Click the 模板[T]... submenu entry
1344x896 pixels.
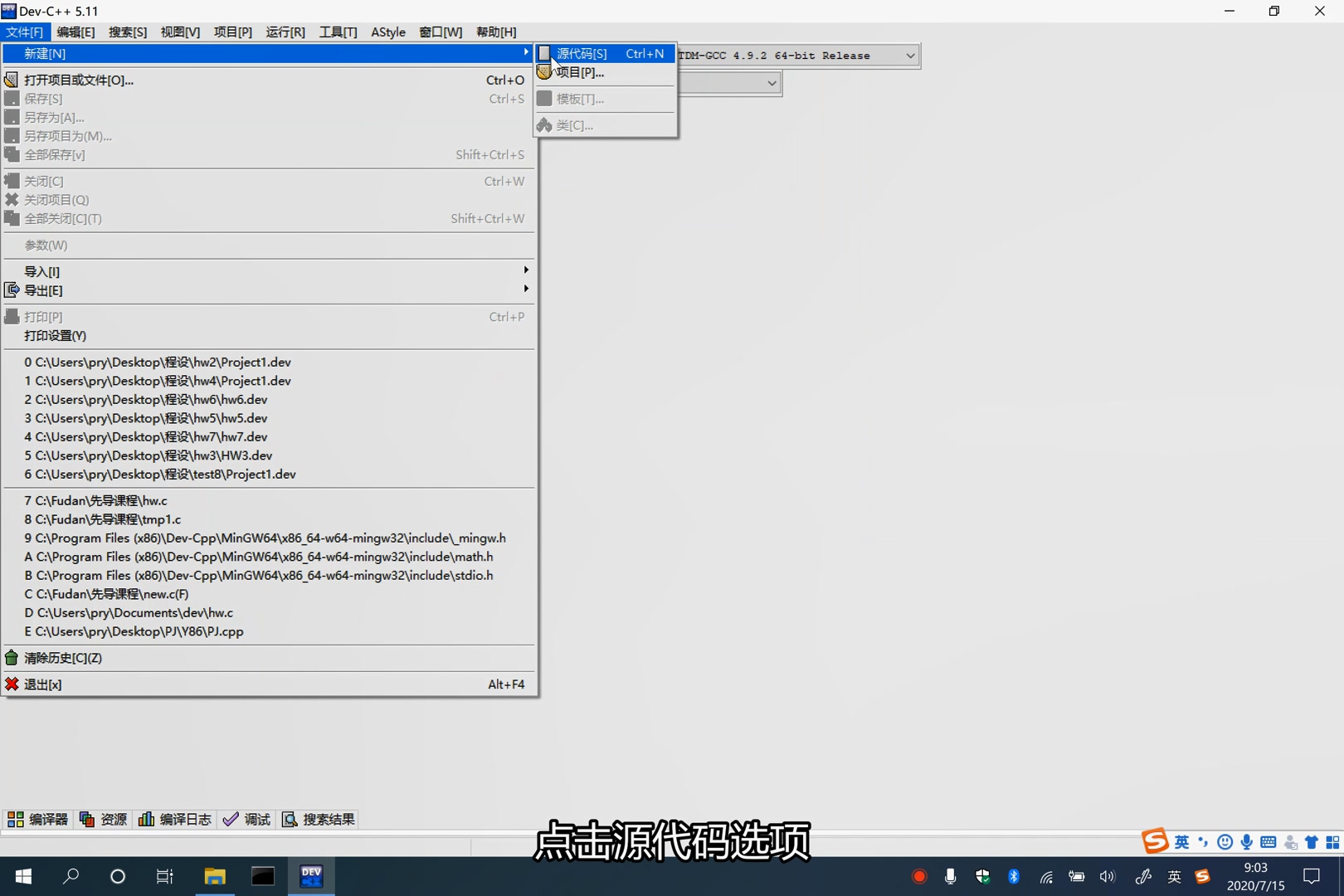(605, 99)
